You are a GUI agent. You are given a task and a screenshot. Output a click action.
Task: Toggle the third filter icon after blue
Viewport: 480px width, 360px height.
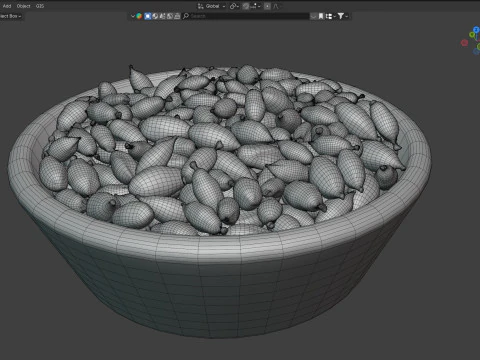coord(162,16)
